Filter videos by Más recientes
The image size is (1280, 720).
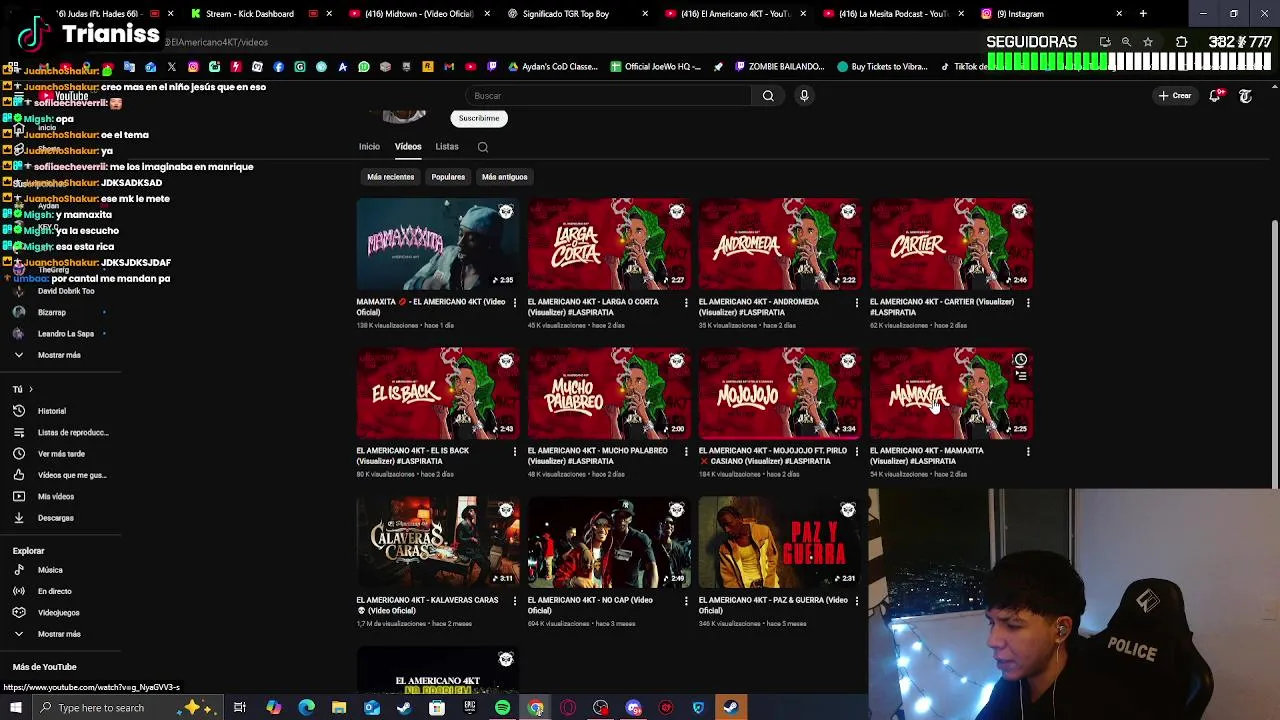[x=390, y=177]
